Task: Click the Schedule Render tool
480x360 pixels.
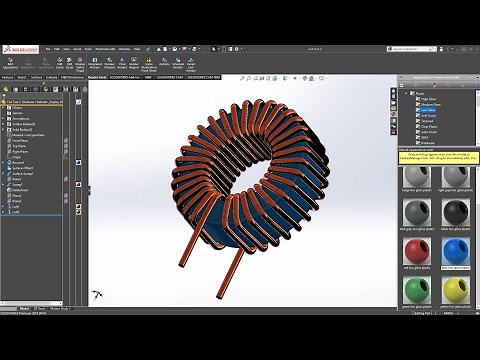Action: 178,63
